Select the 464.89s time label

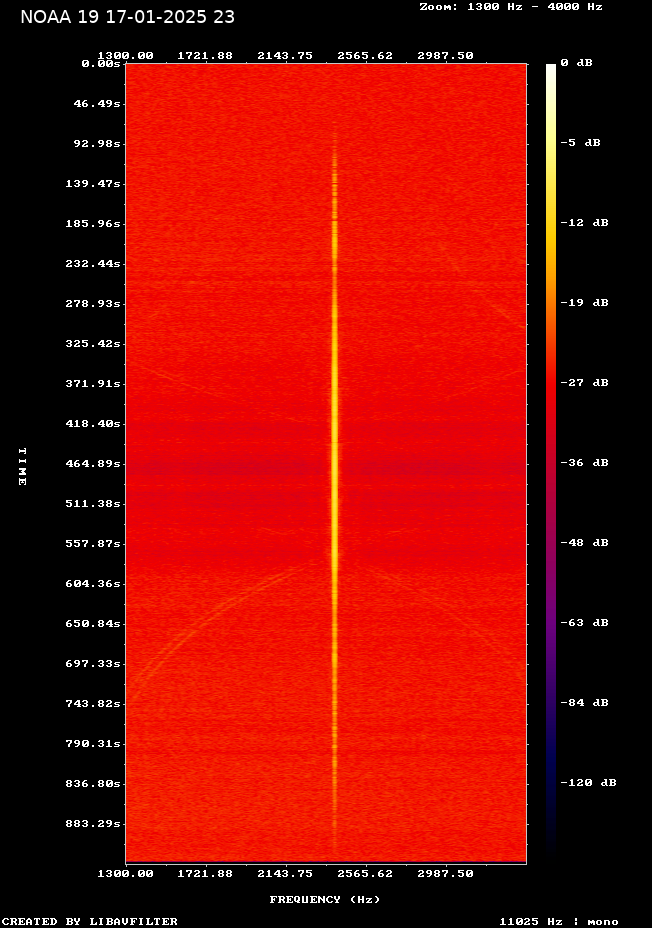[x=93, y=463]
